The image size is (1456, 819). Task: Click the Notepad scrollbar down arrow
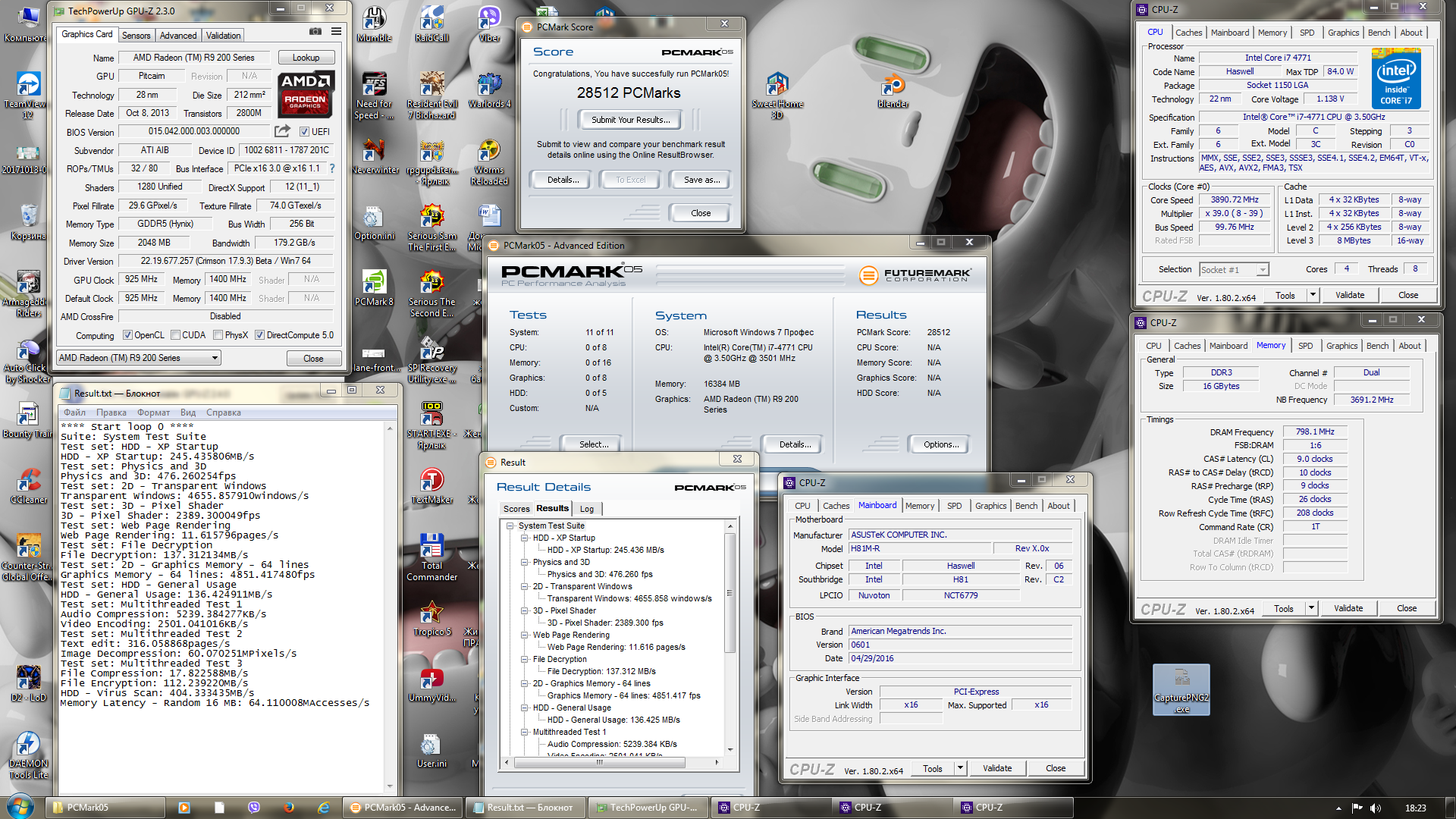[390, 786]
